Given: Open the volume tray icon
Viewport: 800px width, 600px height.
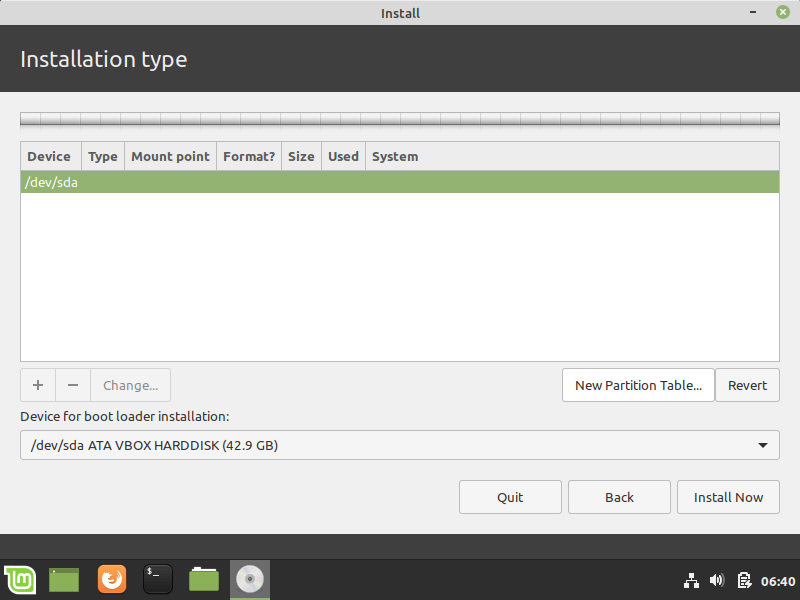Looking at the screenshot, I should click(x=717, y=580).
